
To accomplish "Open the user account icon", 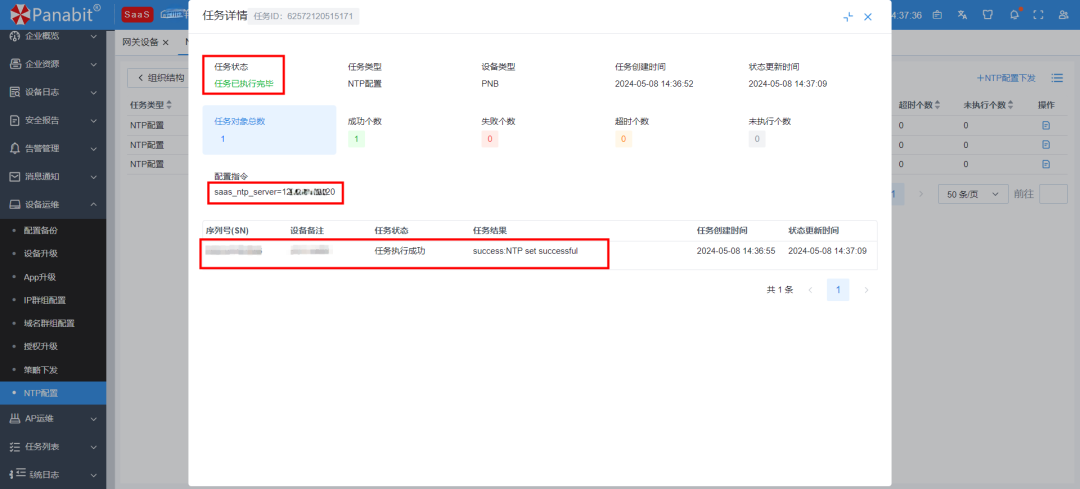I will pos(1064,14).
